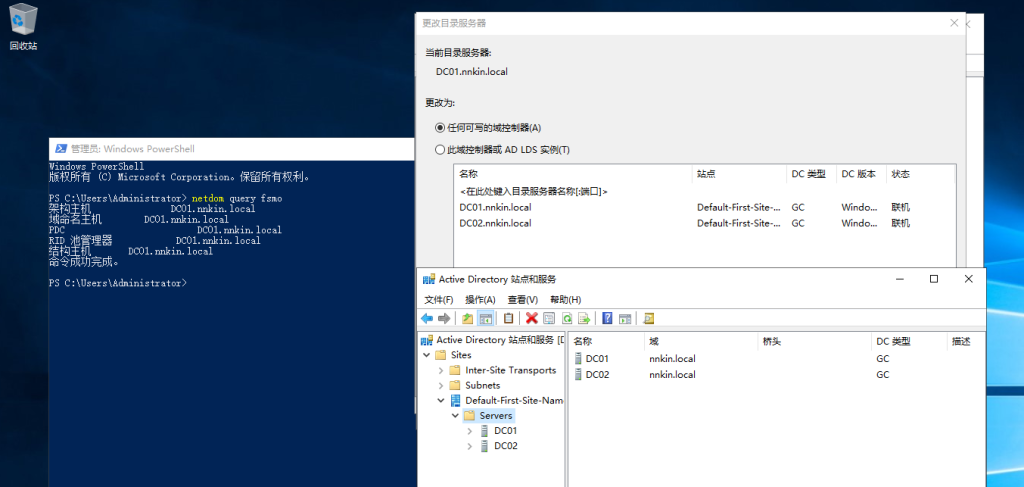The width and height of the screenshot is (1024, 487).
Task: Click the server name input placeholder row
Action: click(x=534, y=191)
